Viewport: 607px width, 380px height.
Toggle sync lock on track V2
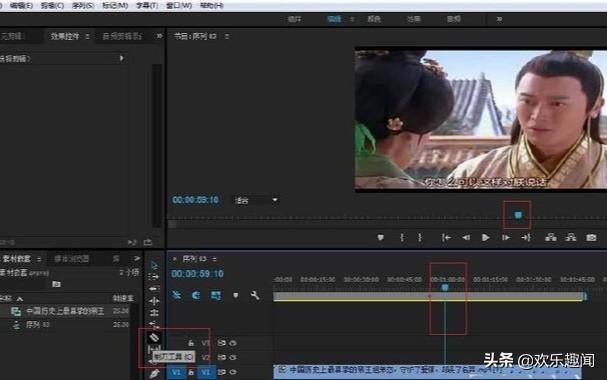point(221,357)
